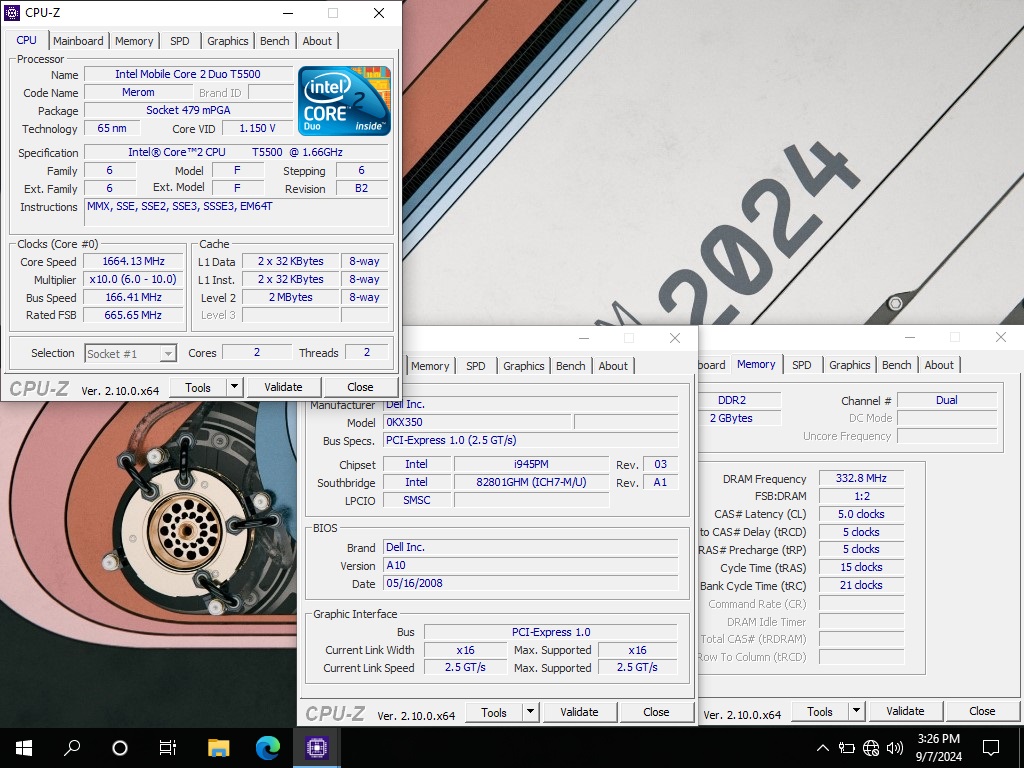Screen dimensions: 1024x768
Task: Switch to the Mainboard tab in CPU window
Action: click(78, 40)
